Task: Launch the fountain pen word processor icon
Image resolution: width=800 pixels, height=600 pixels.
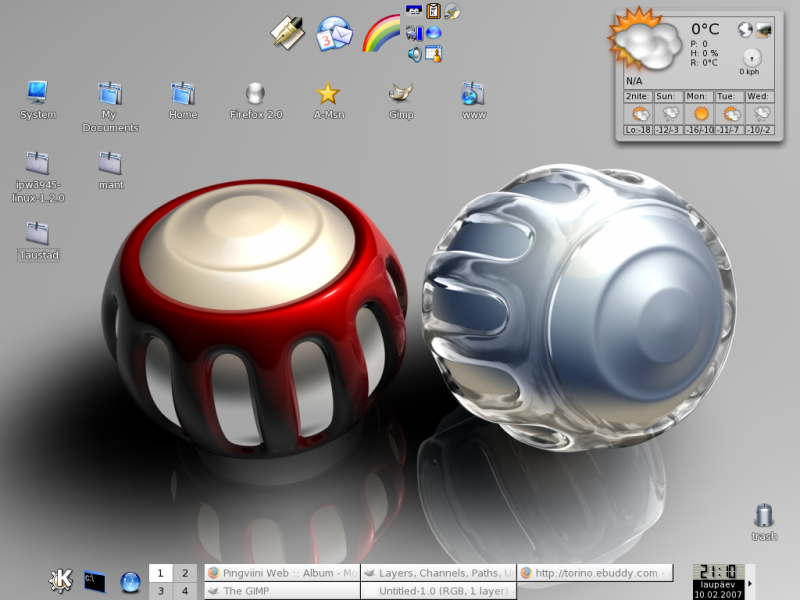Action: (x=288, y=33)
